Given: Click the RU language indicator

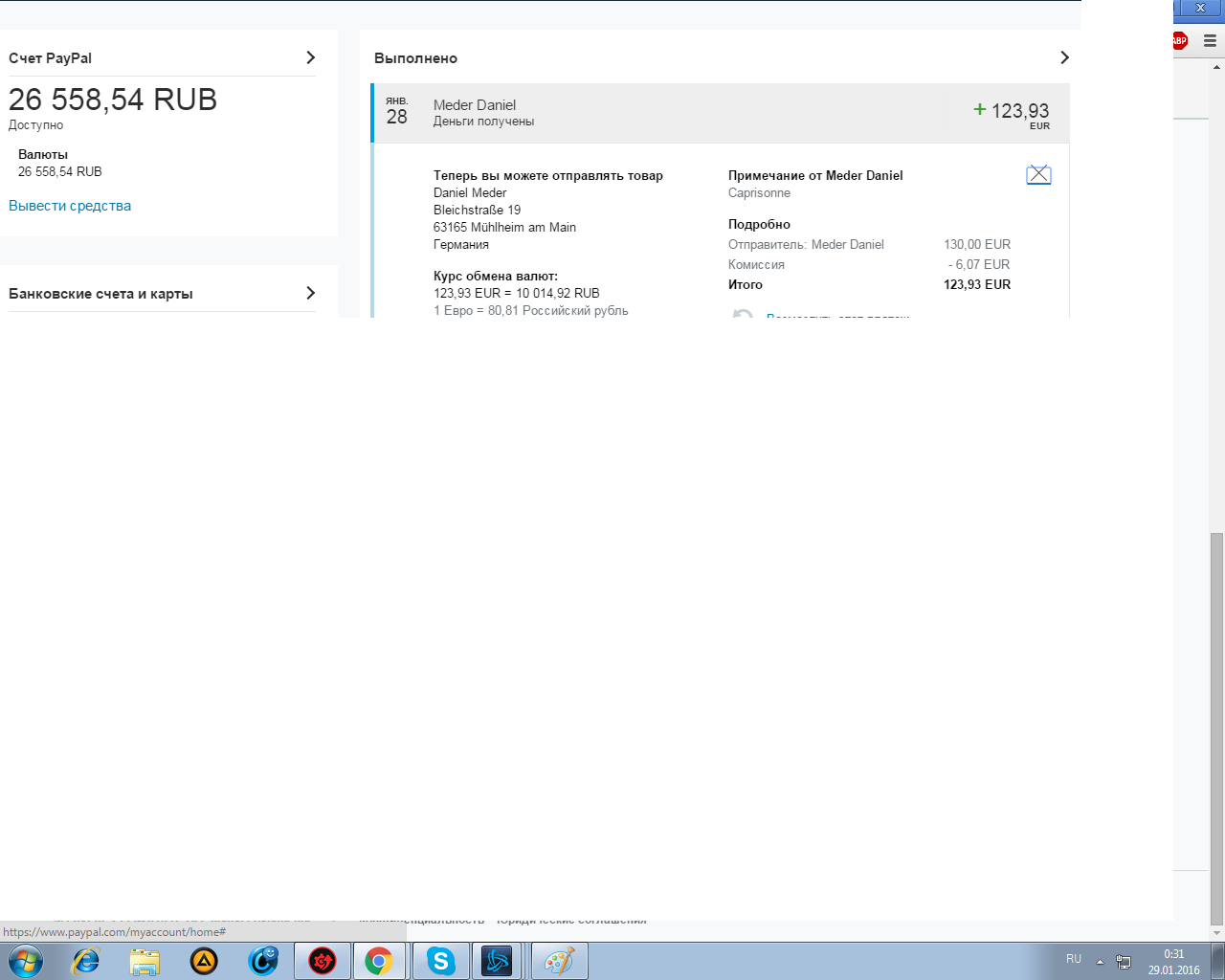Looking at the screenshot, I should click(x=1074, y=959).
